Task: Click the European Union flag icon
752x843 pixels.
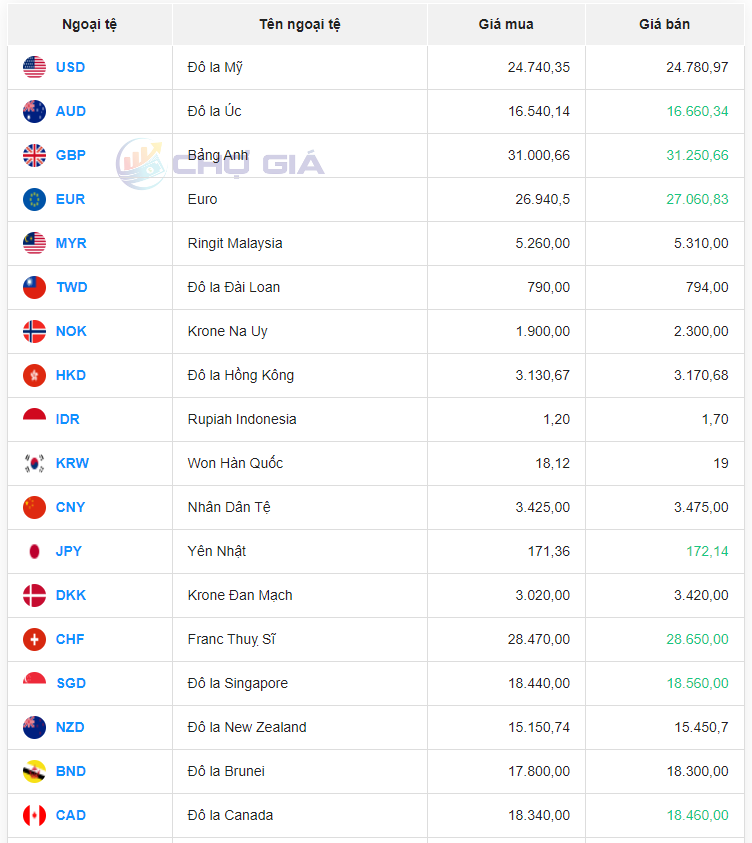Action: click(34, 199)
